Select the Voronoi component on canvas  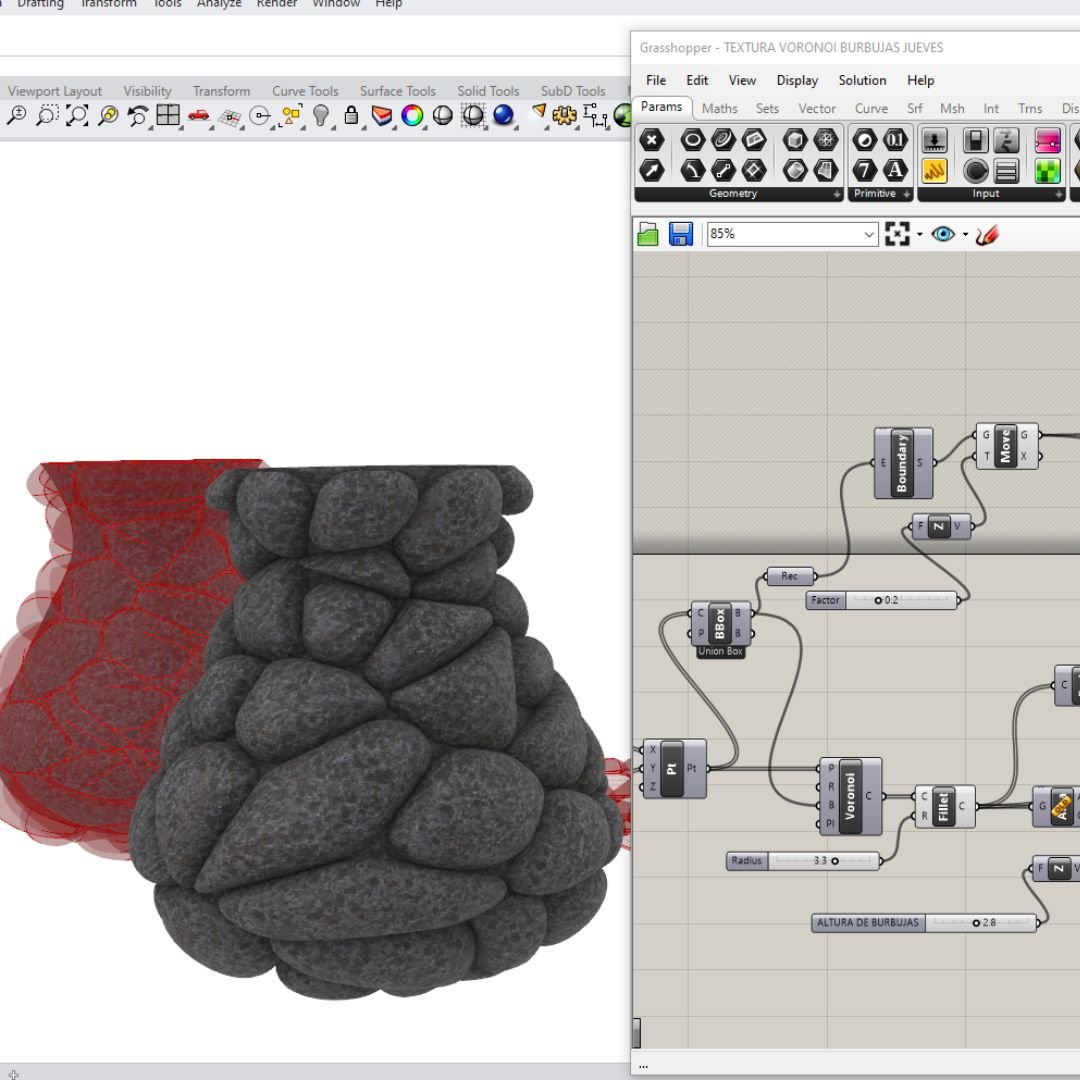click(x=851, y=796)
